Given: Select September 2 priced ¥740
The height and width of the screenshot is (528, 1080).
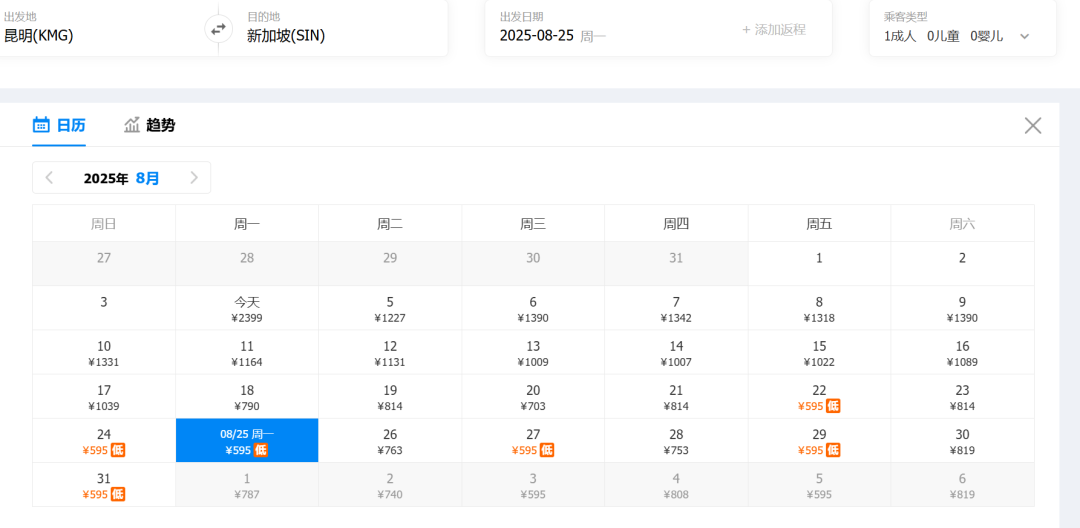Looking at the screenshot, I should (391, 485).
